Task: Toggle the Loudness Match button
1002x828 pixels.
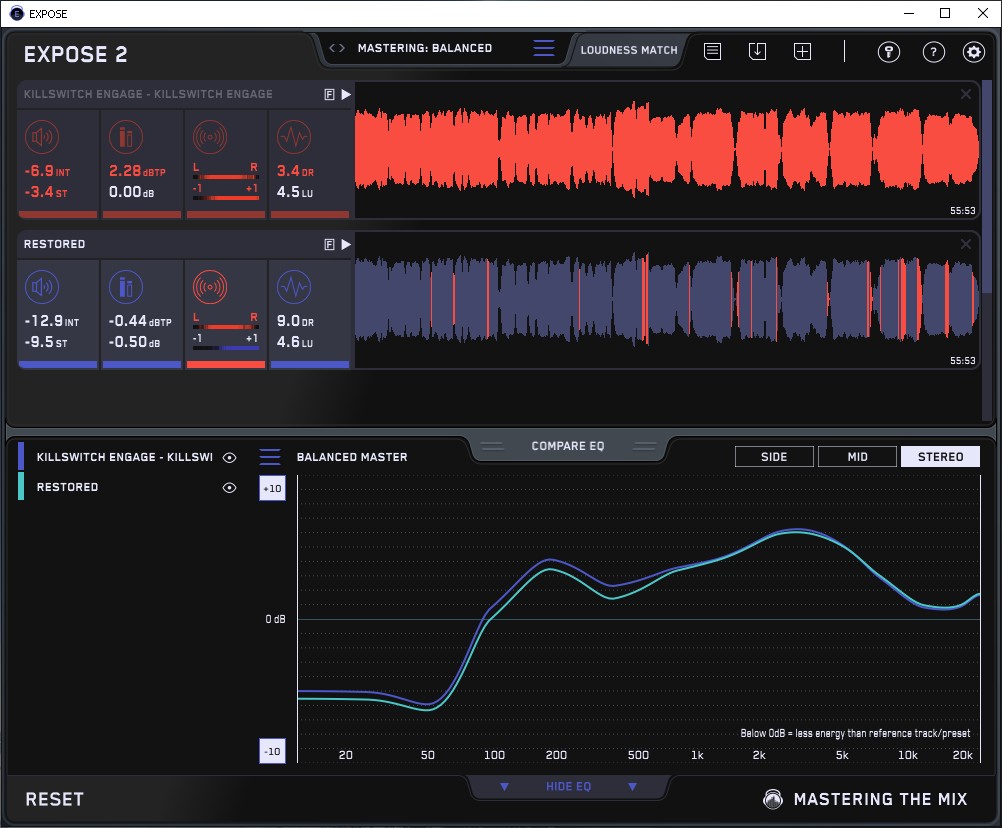Action: pyautogui.click(x=628, y=49)
